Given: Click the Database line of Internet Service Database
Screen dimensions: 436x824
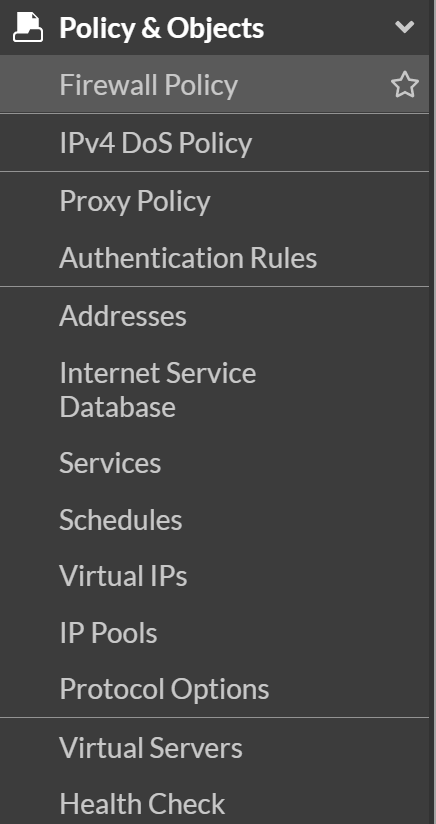Looking at the screenshot, I should tap(118, 407).
